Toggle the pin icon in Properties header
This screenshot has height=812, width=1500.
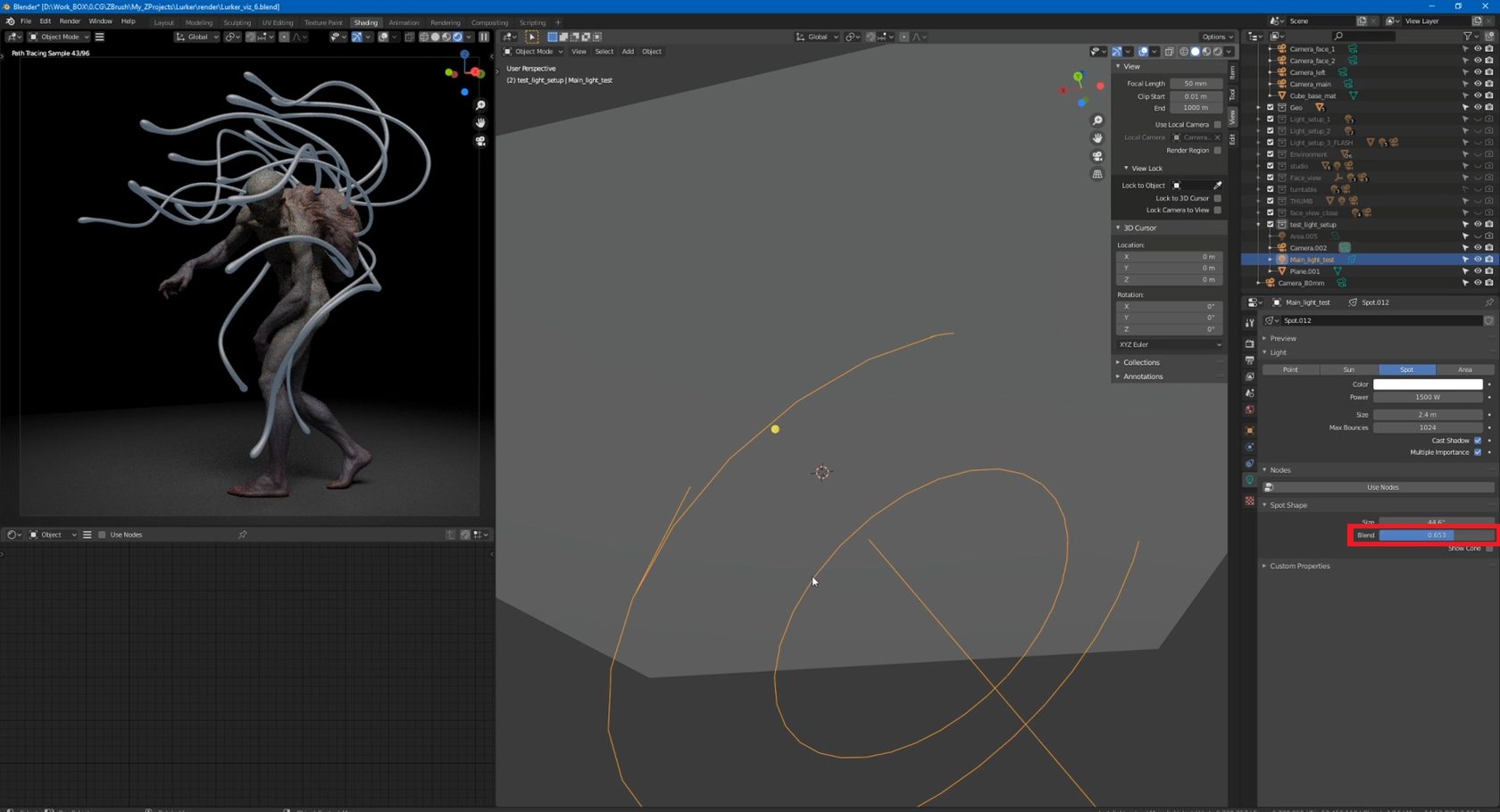click(x=1488, y=302)
